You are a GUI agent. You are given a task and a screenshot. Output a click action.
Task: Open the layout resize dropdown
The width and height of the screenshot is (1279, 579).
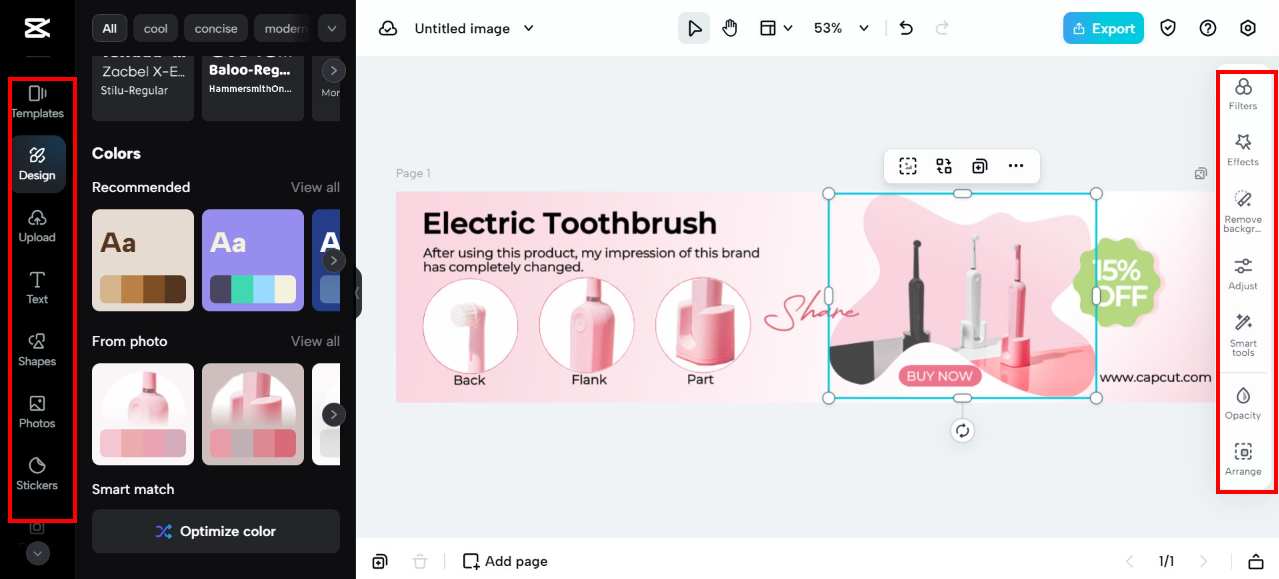[776, 28]
